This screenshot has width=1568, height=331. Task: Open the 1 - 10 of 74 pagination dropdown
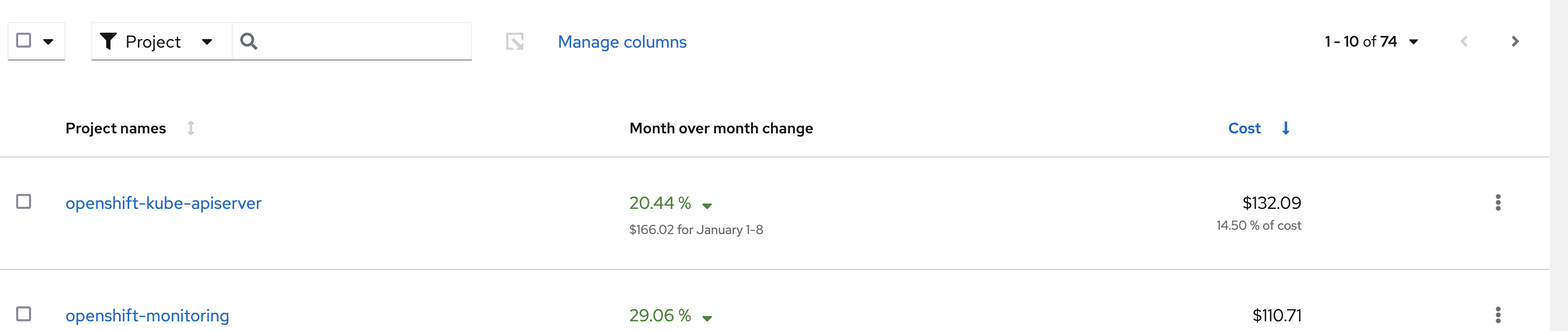[x=1413, y=41]
